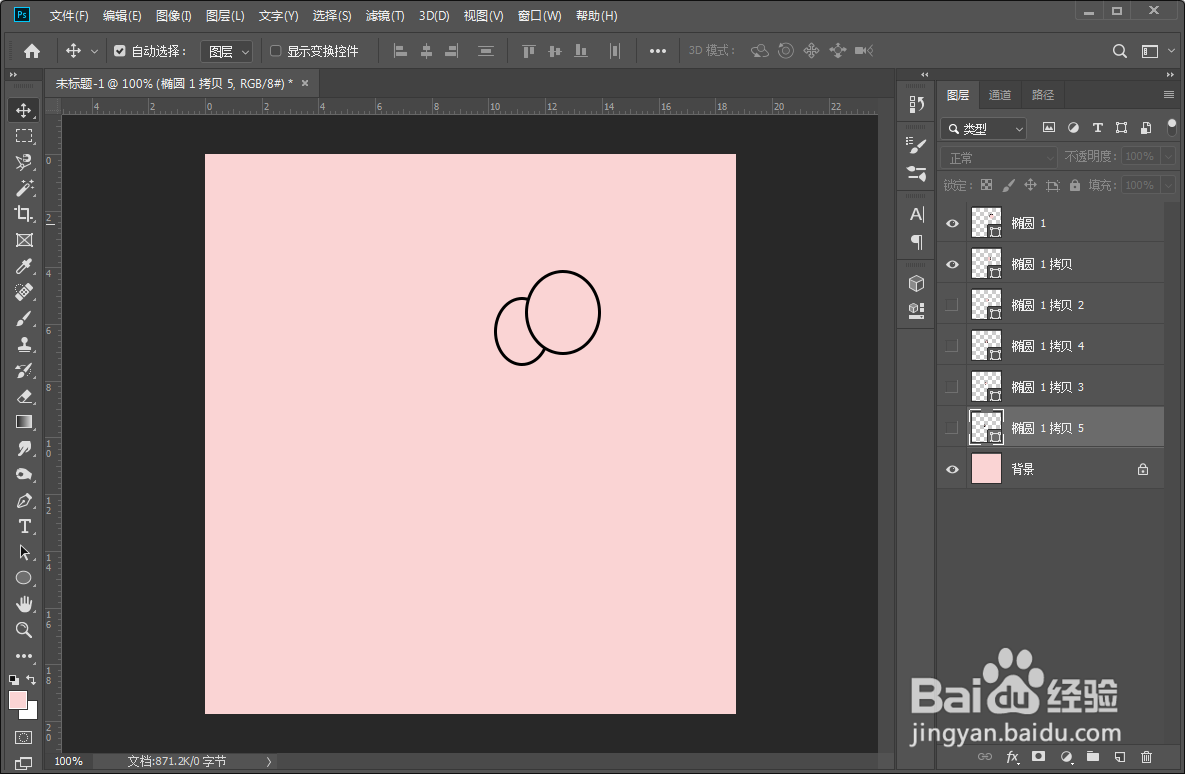
Task: Create a new layer with the new-layer icon
Action: 1120,757
